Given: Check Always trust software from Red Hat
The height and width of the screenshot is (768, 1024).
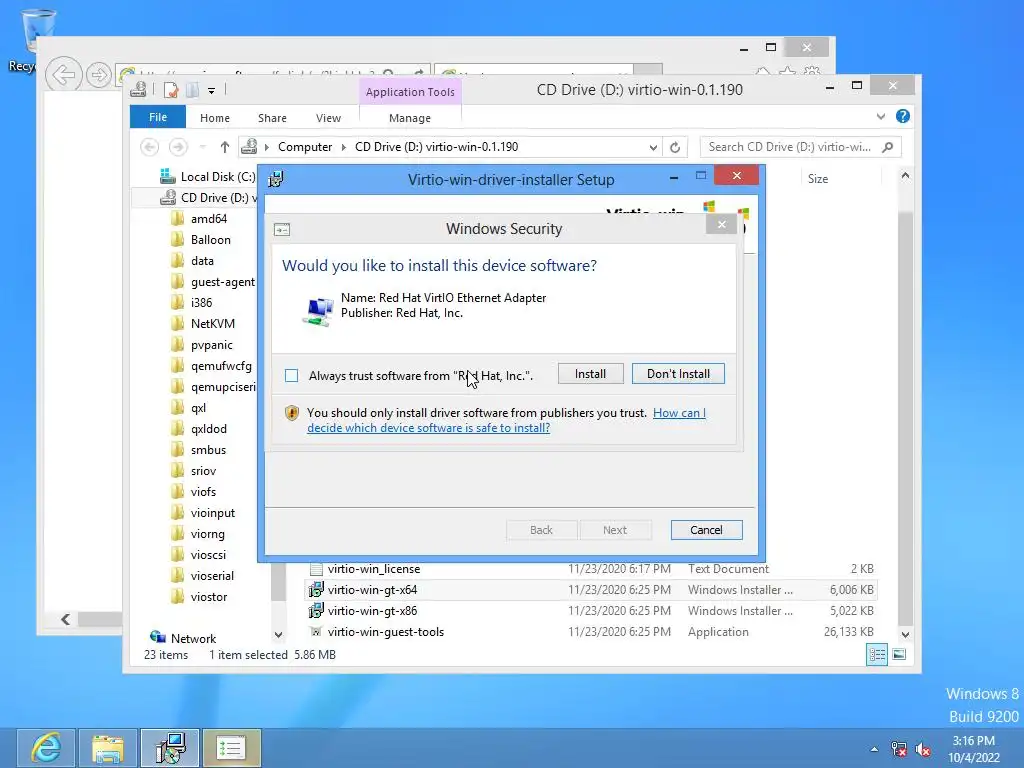Looking at the screenshot, I should (x=291, y=376).
